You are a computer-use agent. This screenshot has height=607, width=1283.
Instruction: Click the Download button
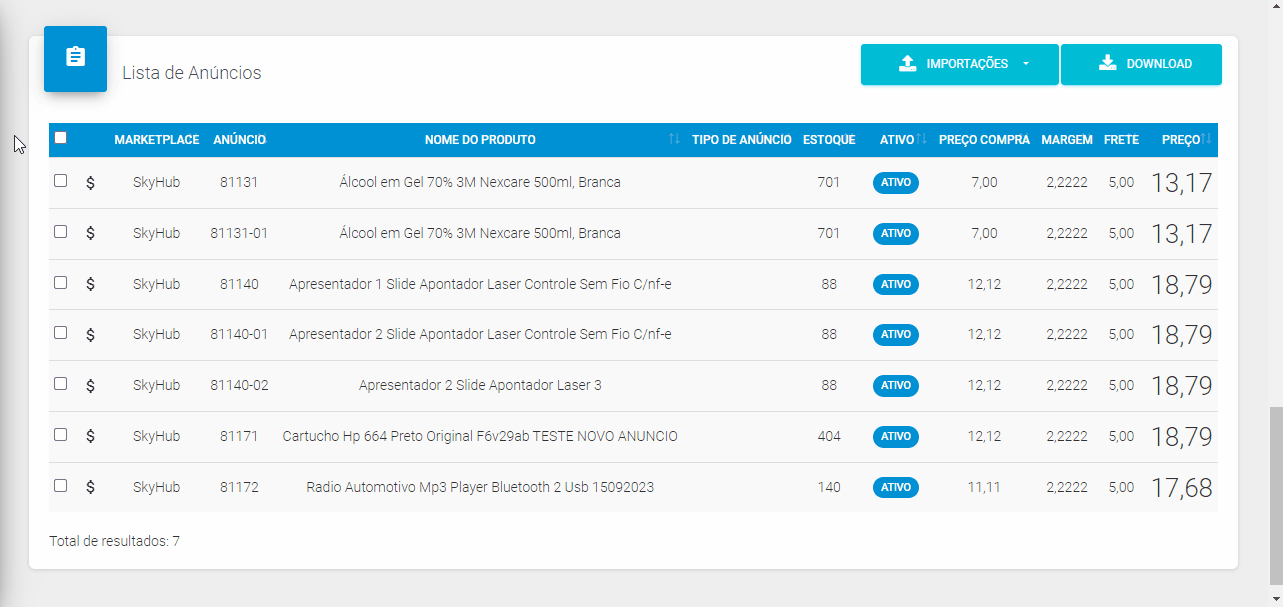(1141, 64)
